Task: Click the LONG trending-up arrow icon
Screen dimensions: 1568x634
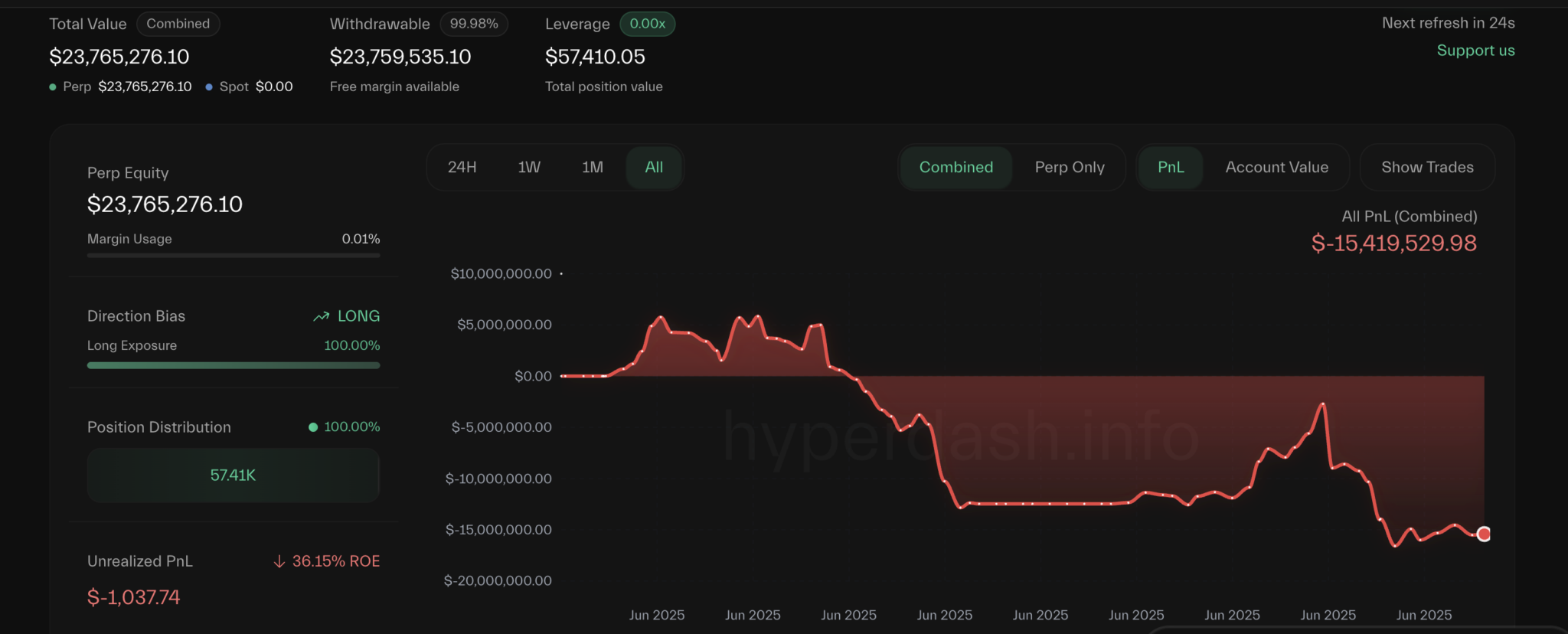Action: (321, 316)
